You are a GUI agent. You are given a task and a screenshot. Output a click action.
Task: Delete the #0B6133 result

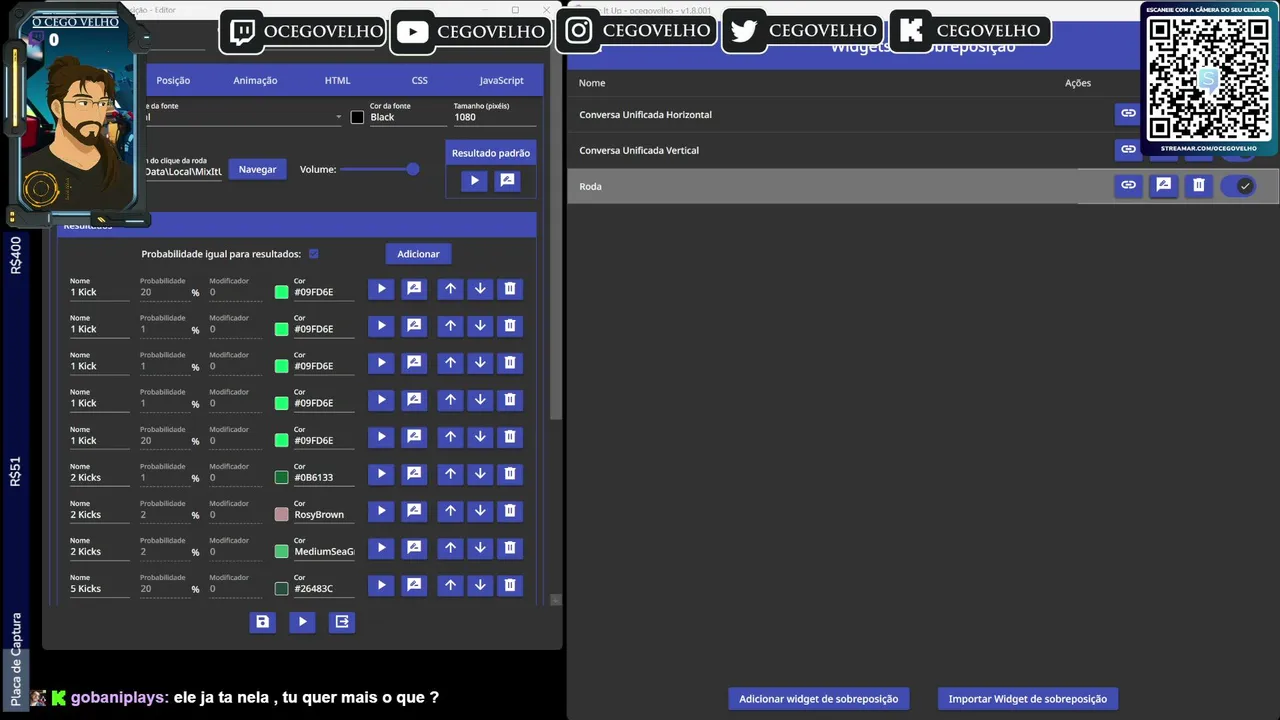click(x=510, y=474)
